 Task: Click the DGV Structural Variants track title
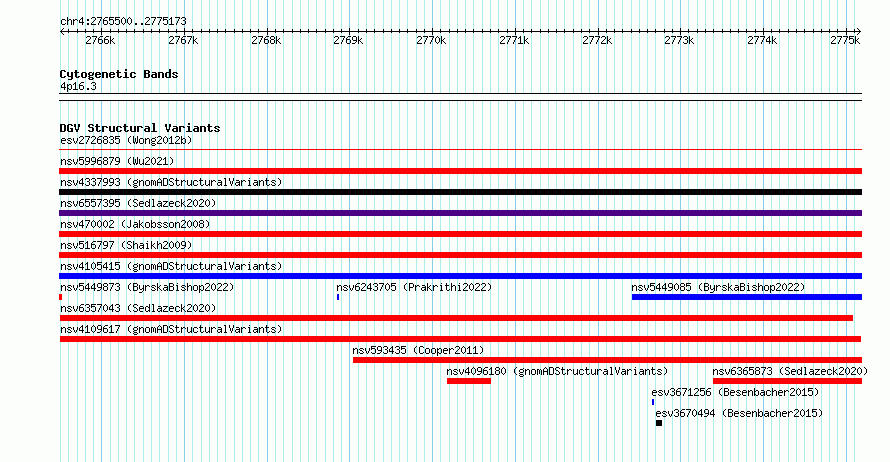(140, 128)
